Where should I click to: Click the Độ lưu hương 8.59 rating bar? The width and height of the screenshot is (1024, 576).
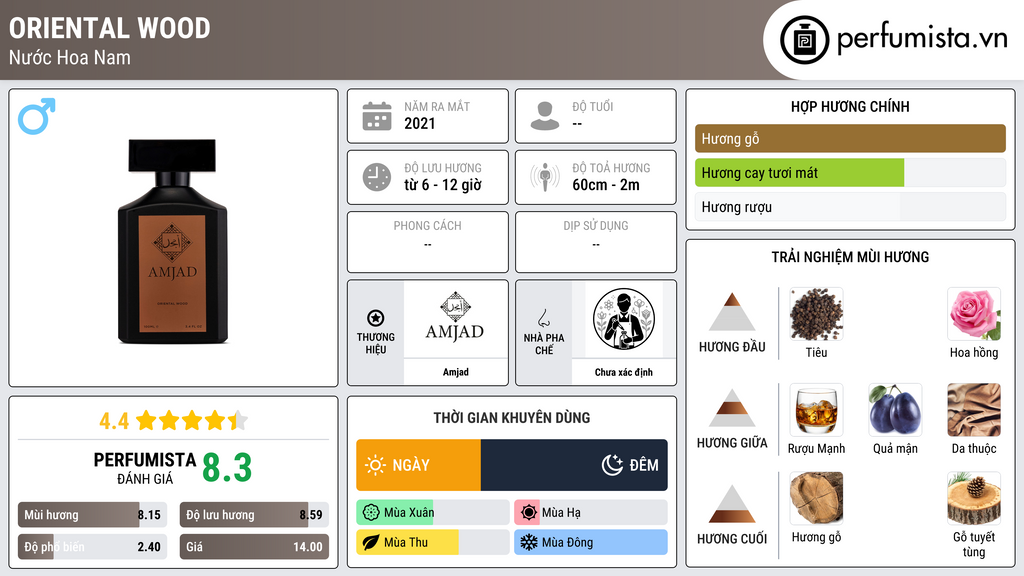tap(255, 515)
